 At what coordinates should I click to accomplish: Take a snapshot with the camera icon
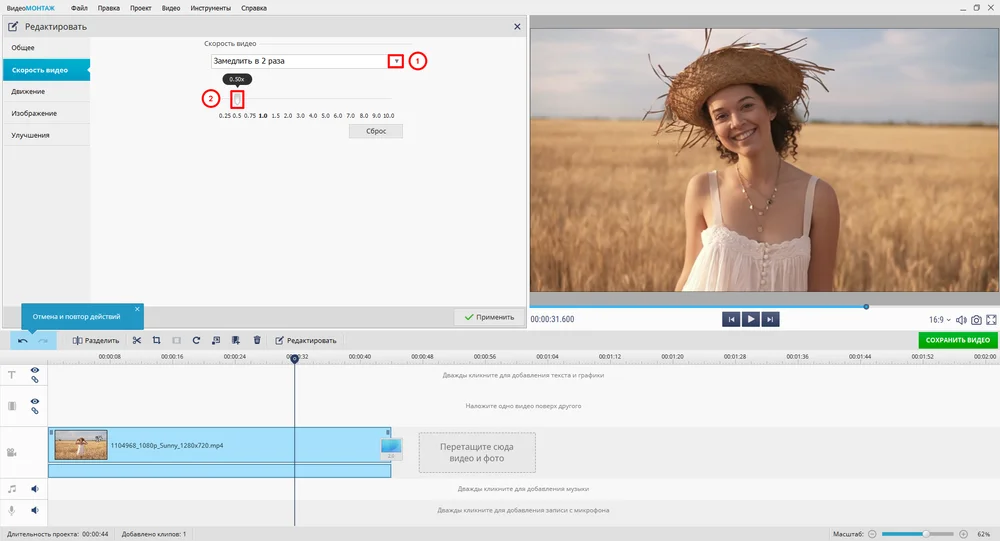pyautogui.click(x=976, y=320)
